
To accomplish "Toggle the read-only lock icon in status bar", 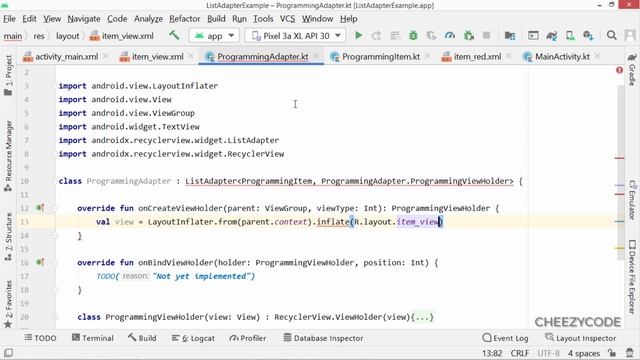I will (x=611, y=353).
